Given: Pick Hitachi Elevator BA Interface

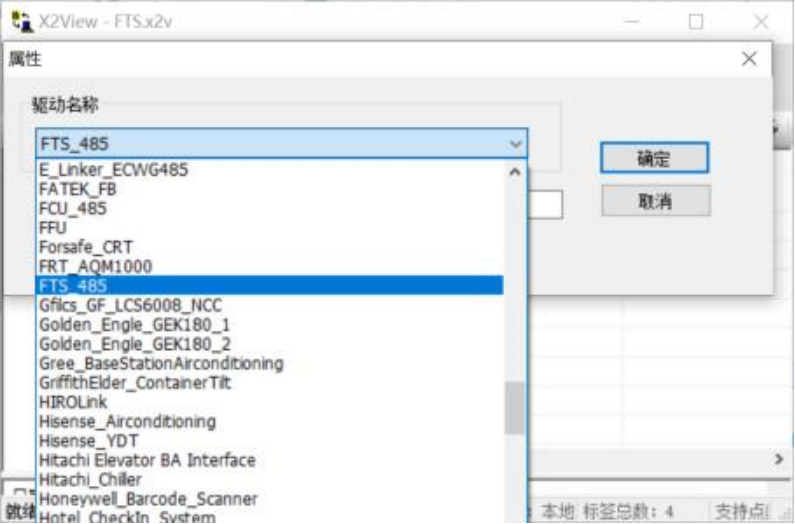Looking at the screenshot, I should tap(270, 460).
